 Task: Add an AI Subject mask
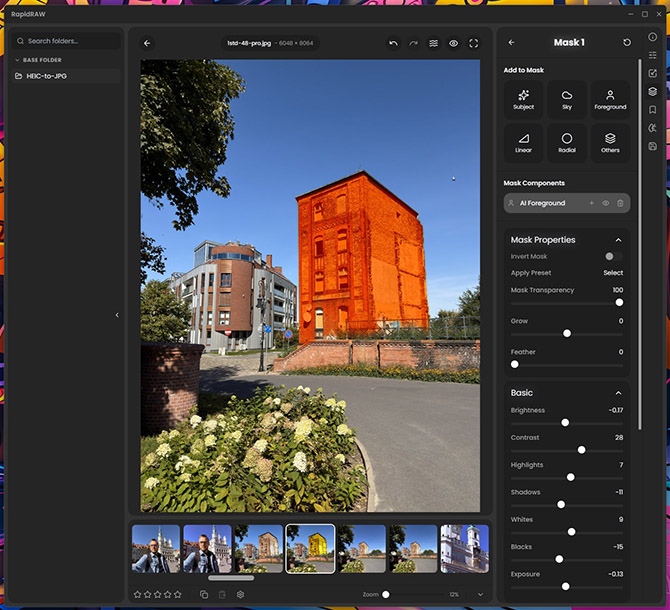tap(523, 99)
